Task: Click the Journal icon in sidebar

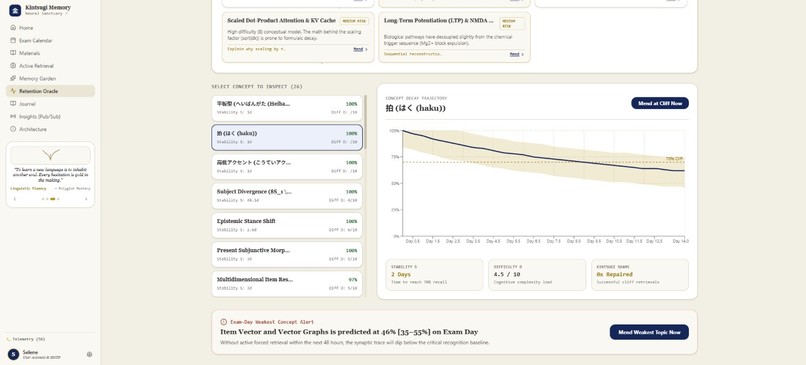Action: pyautogui.click(x=13, y=104)
